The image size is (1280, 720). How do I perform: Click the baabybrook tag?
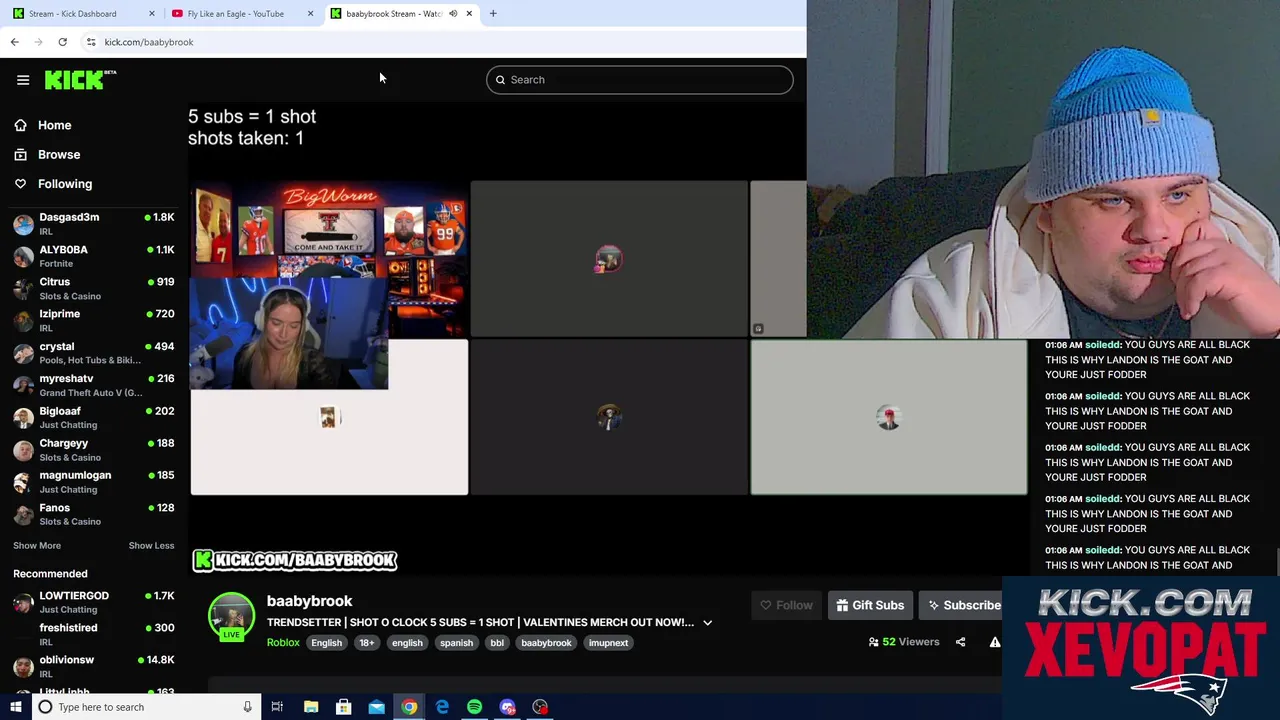546,643
